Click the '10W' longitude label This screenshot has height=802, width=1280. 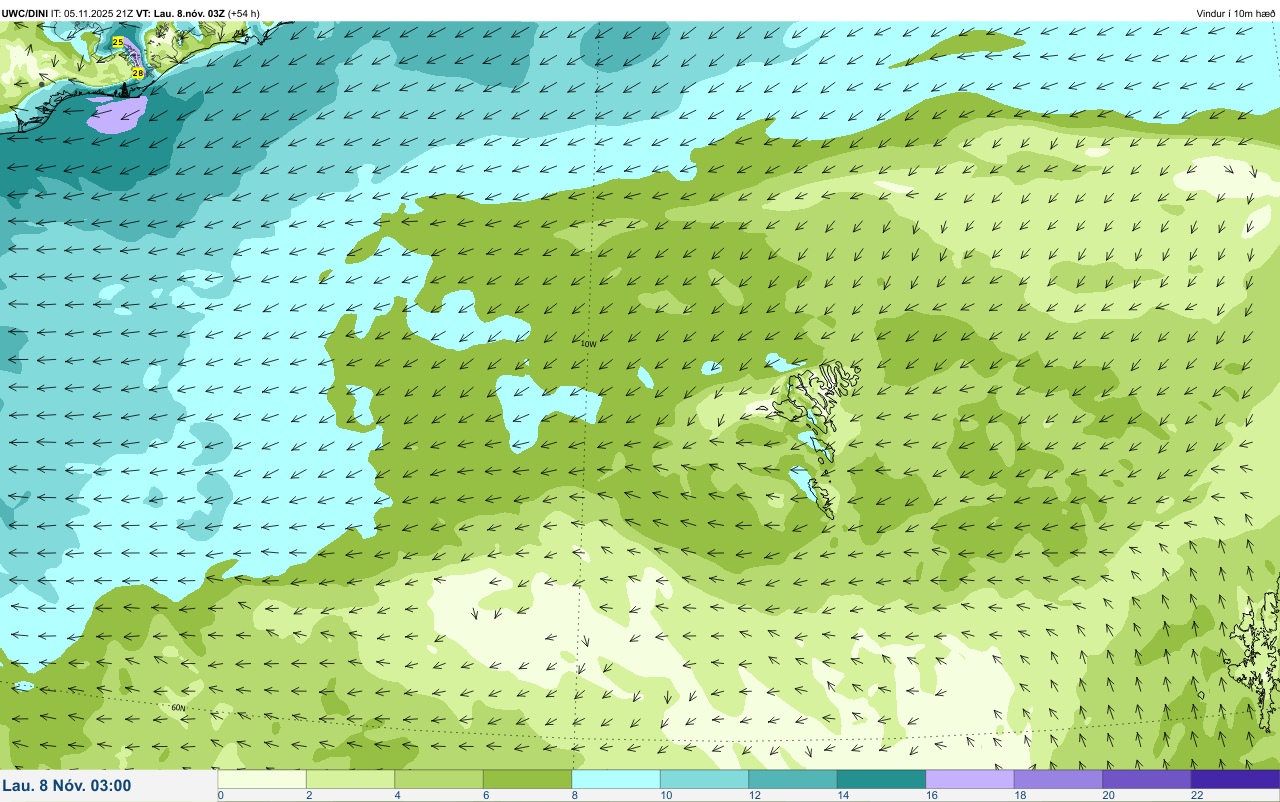pyautogui.click(x=589, y=344)
